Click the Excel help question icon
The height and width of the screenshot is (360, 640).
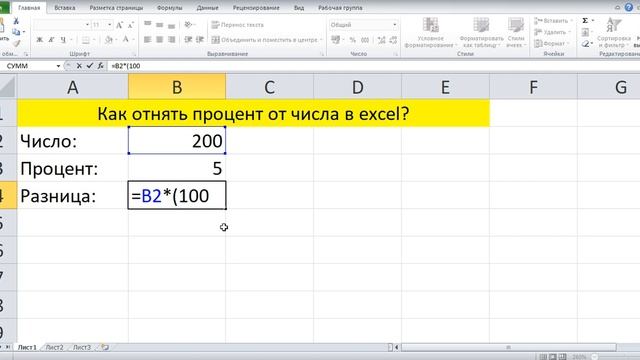pos(629,7)
